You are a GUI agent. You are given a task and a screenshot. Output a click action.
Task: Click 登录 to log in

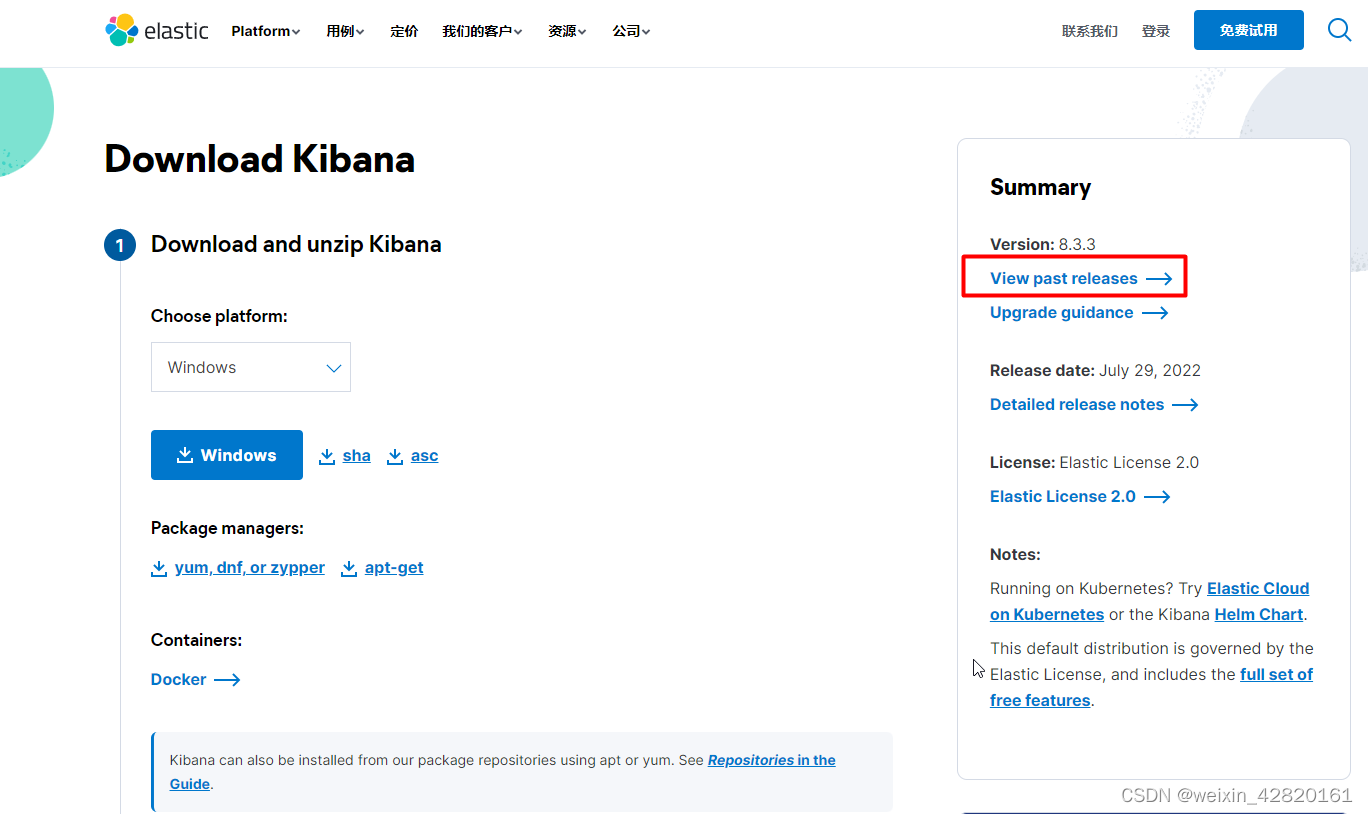pos(1156,31)
